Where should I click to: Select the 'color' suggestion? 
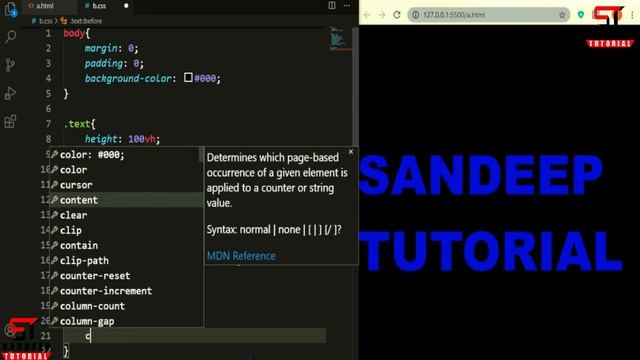click(126, 170)
